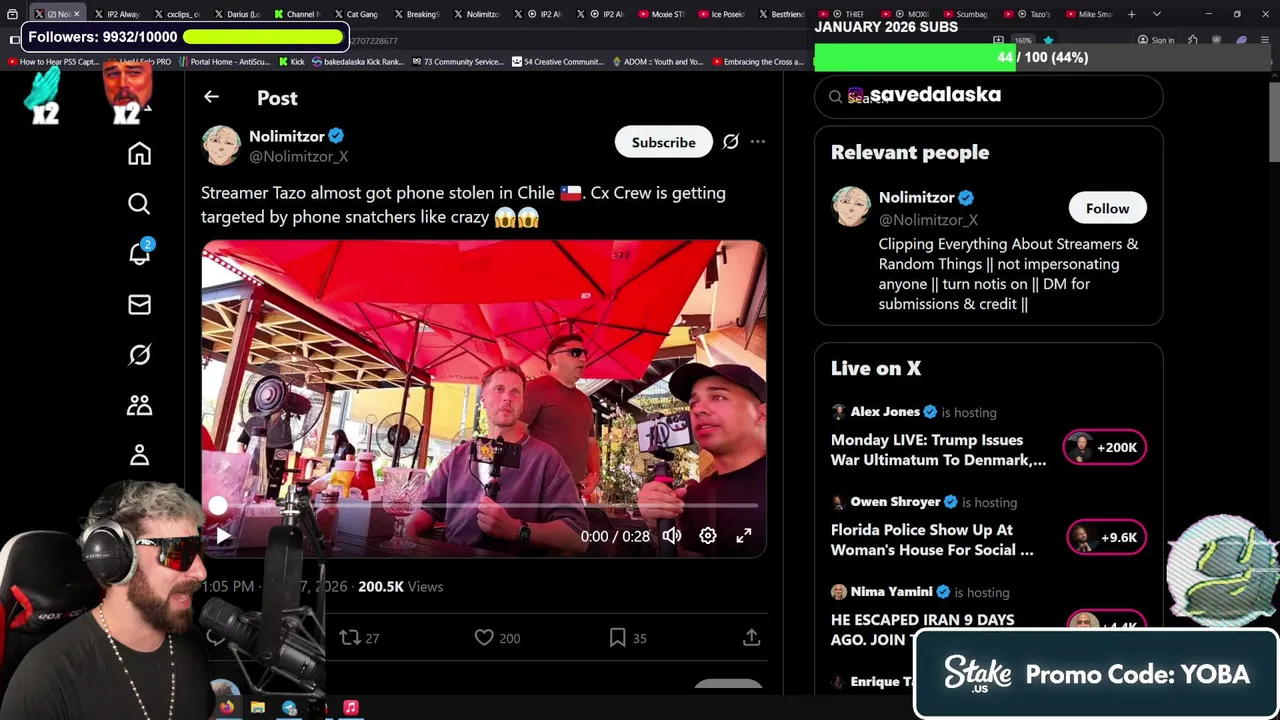Open the post's three-dot More menu
This screenshot has height=720, width=1280.
point(758,142)
